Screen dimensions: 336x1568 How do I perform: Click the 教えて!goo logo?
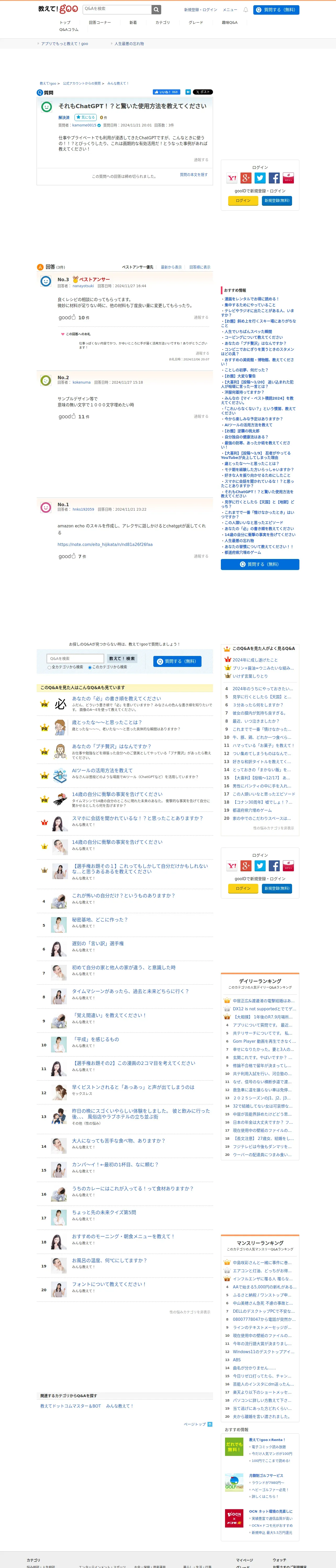[x=58, y=9]
